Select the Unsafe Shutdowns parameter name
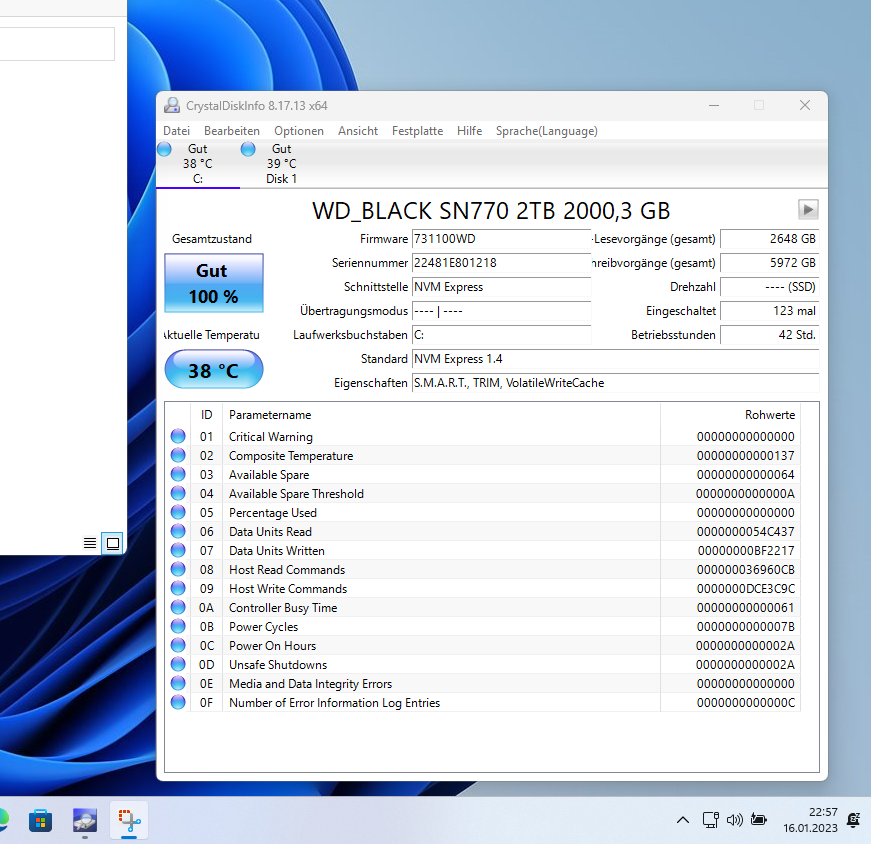The height and width of the screenshot is (844, 871). coord(278,665)
